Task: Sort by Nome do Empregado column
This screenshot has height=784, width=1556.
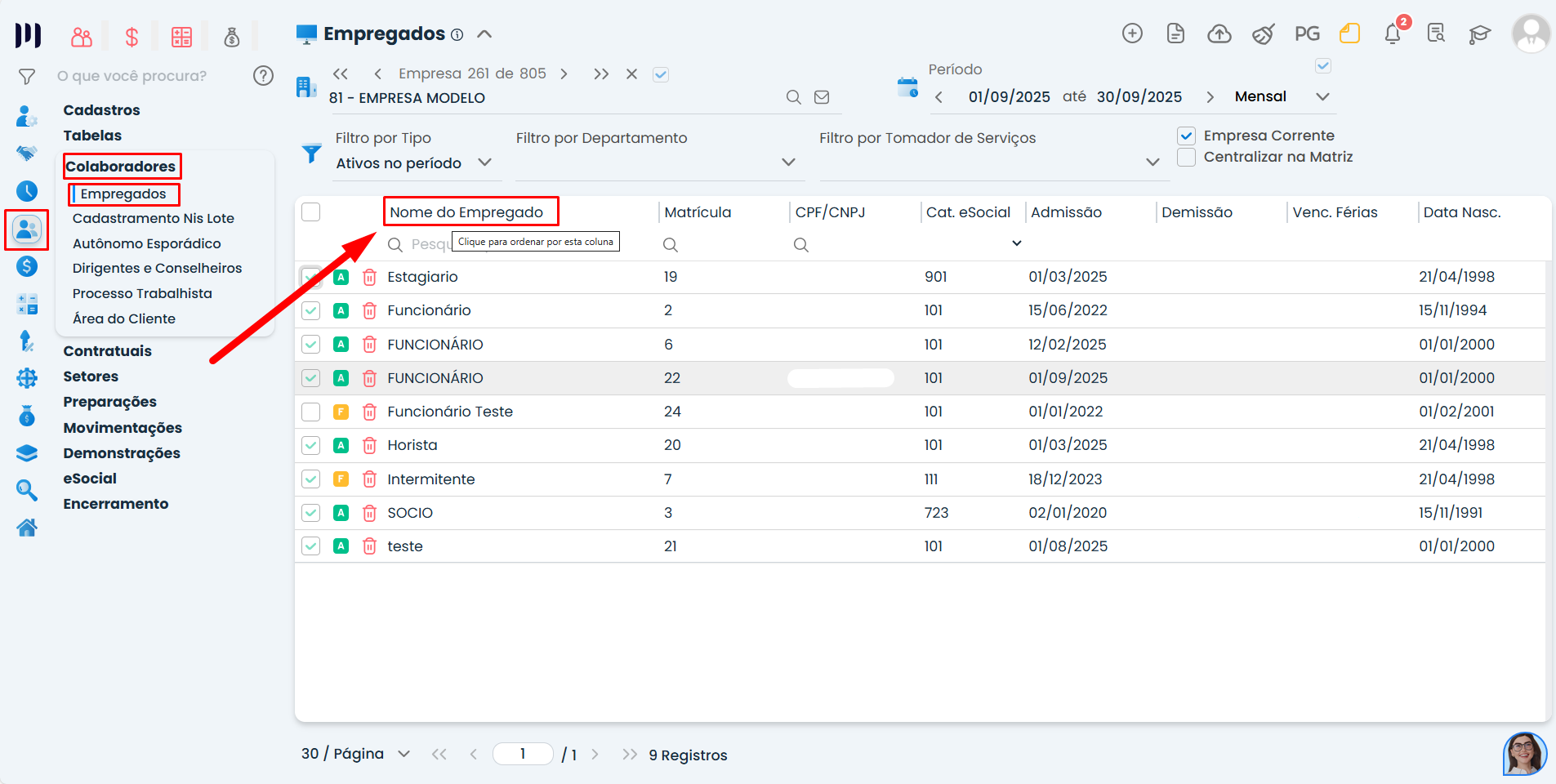Action: click(x=466, y=212)
